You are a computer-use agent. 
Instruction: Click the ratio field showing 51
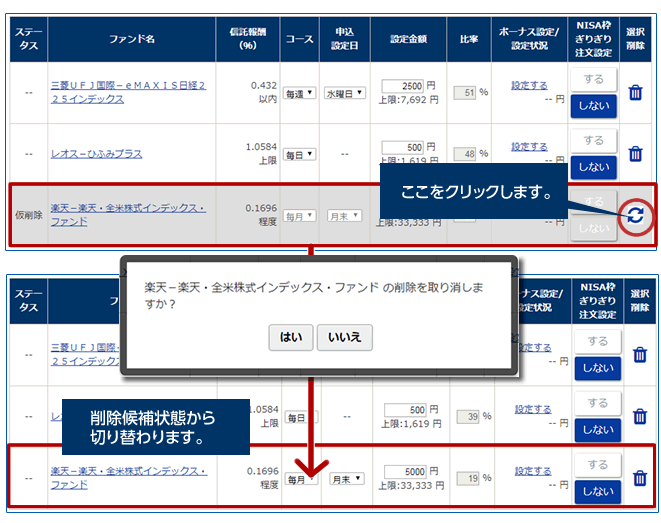(465, 93)
